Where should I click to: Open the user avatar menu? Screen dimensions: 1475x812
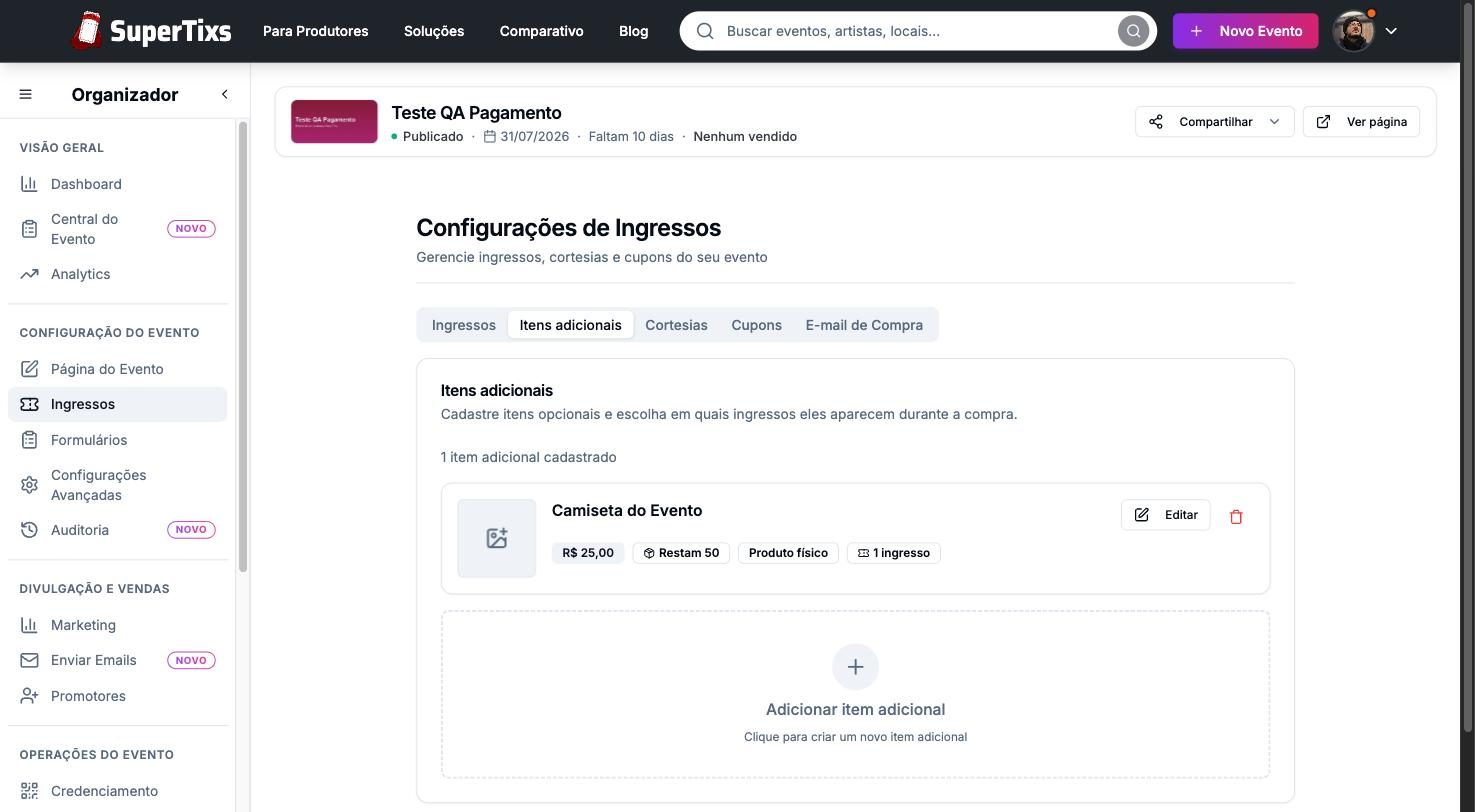point(1353,31)
